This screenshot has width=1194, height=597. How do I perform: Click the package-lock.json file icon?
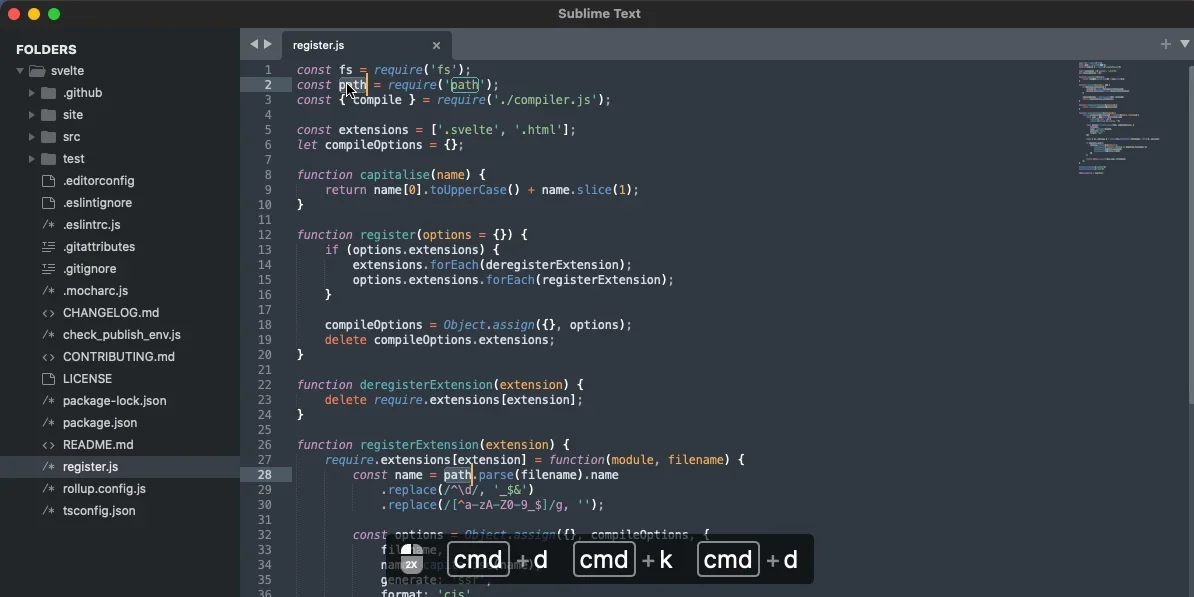click(x=49, y=401)
